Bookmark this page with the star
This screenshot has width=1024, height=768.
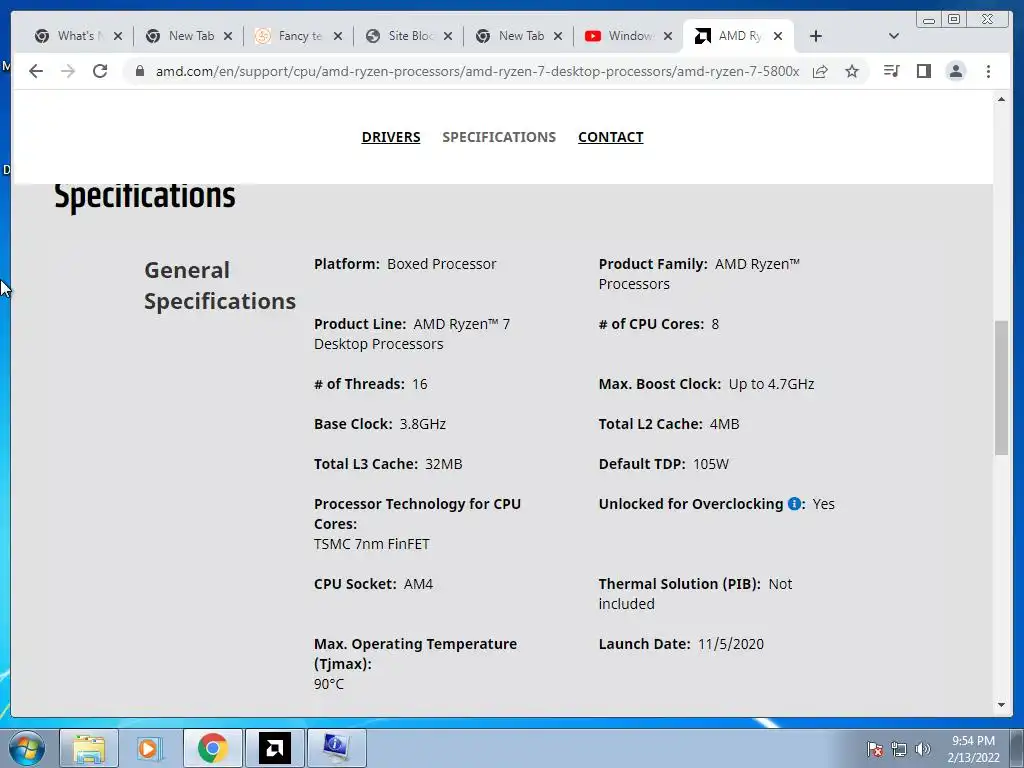coord(852,71)
